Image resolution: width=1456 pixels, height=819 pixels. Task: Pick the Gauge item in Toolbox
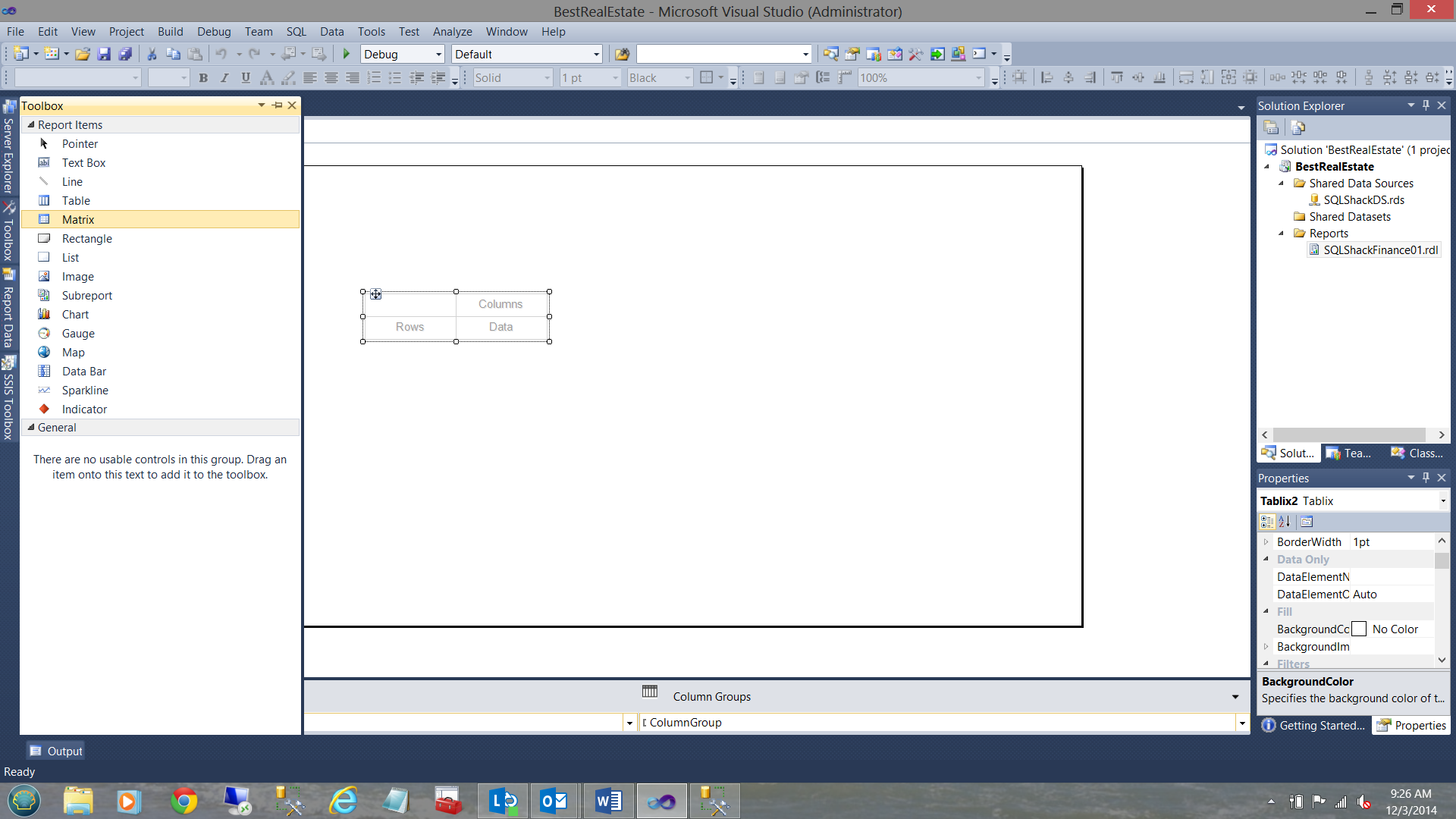pos(78,333)
